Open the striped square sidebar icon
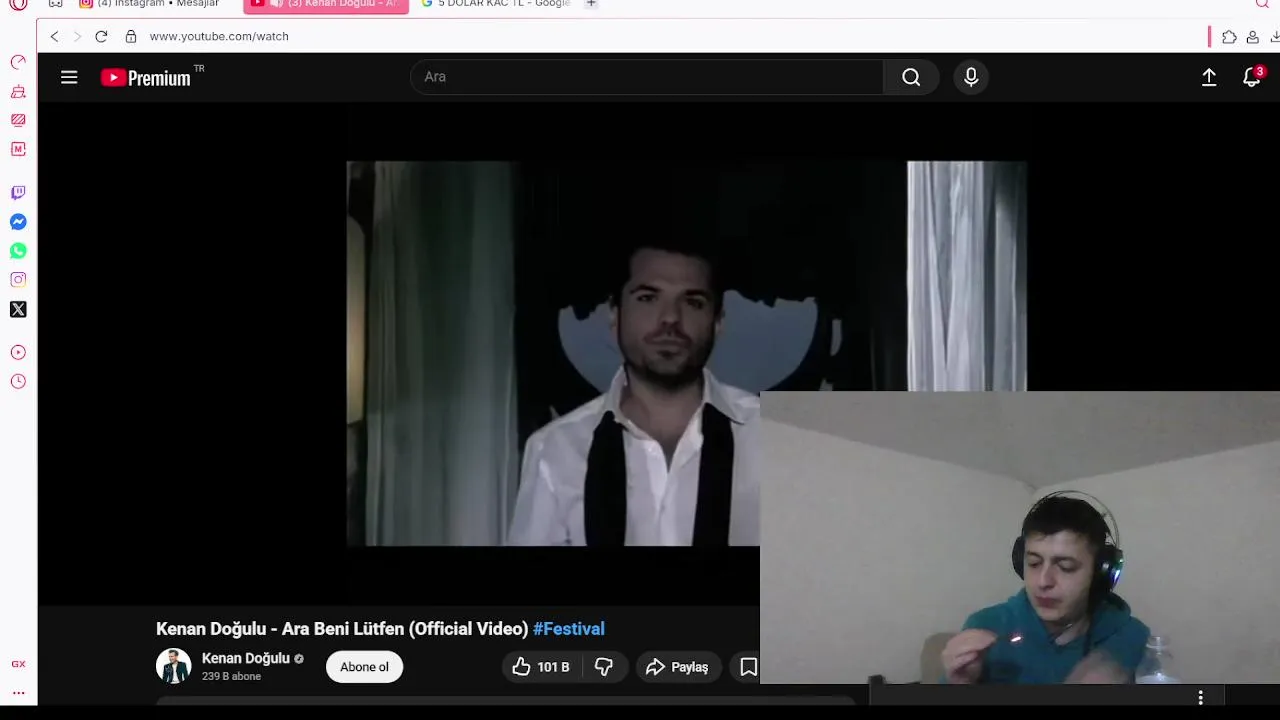Image resolution: width=1280 pixels, height=720 pixels. pos(18,120)
